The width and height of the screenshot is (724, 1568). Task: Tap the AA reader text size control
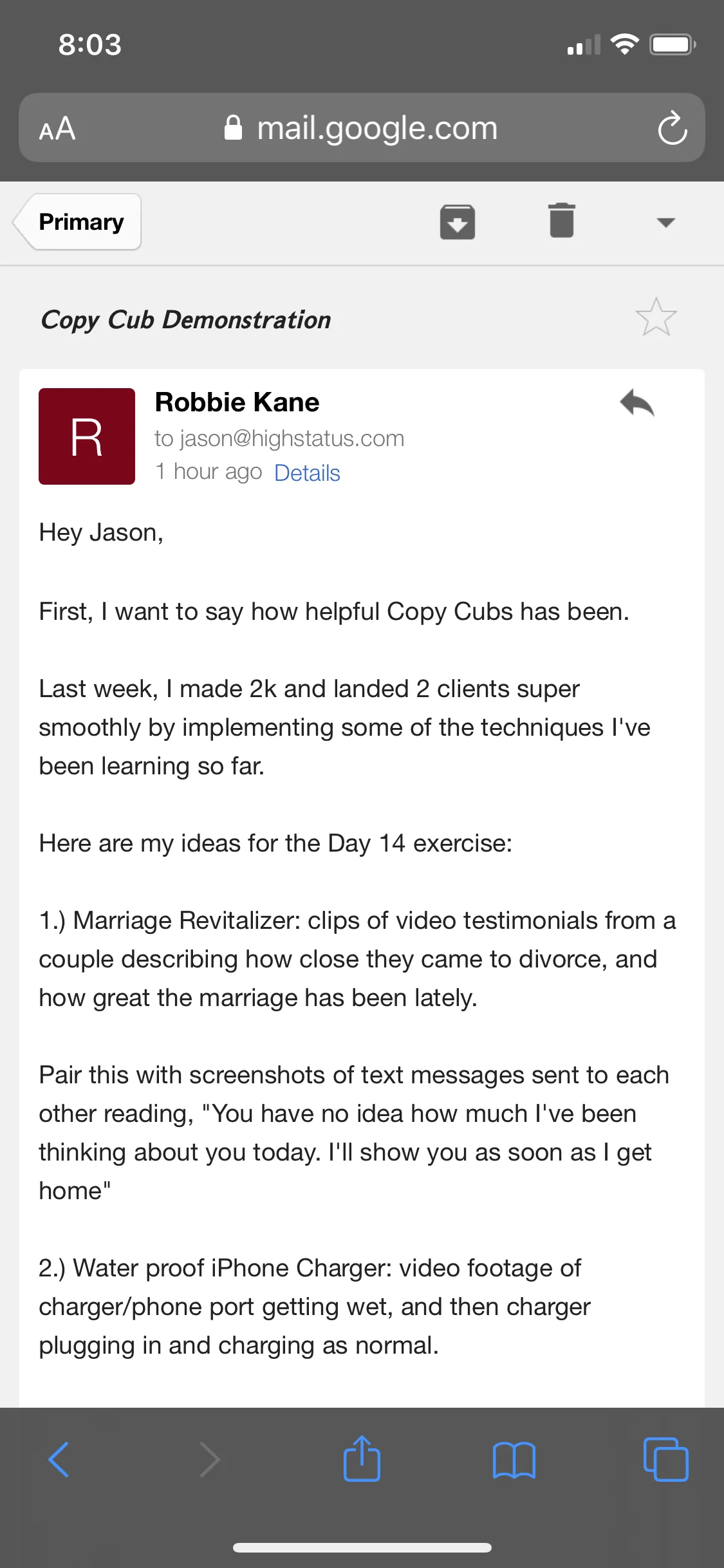coord(57,129)
